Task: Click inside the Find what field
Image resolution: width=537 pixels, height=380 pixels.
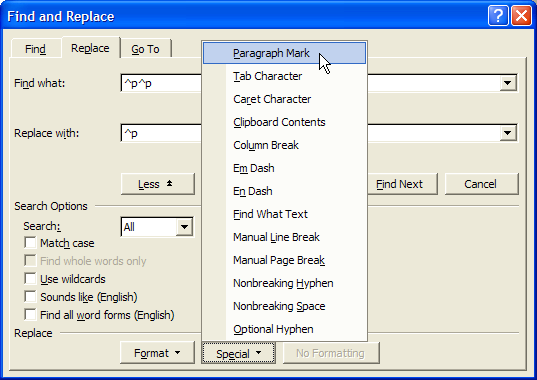Action: tap(161, 83)
